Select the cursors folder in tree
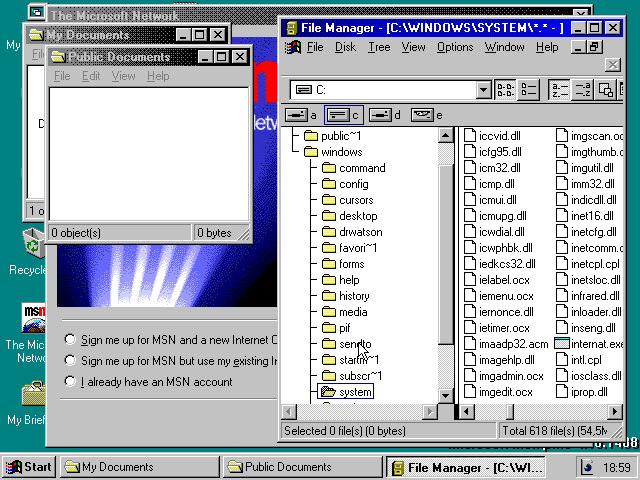The width and height of the screenshot is (640, 480). click(347, 200)
